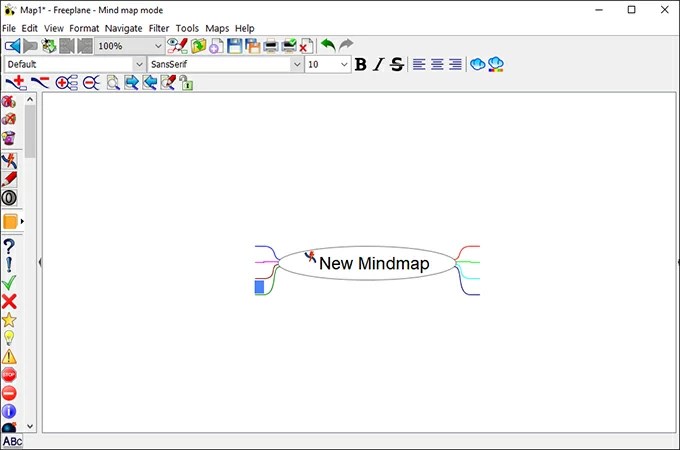680x450 pixels.
Task: Find next with right blue arrow
Action: click(x=131, y=82)
